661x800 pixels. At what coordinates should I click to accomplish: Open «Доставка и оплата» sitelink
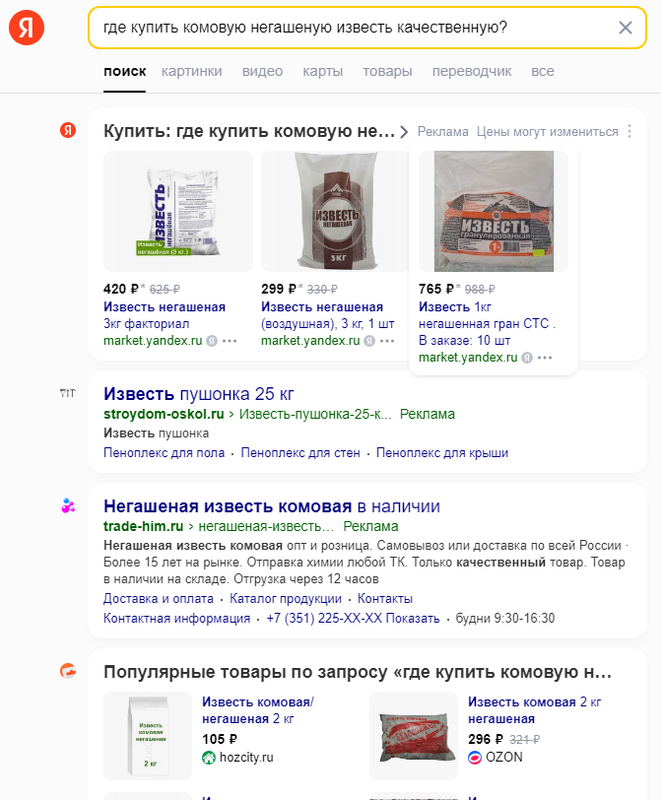point(159,599)
